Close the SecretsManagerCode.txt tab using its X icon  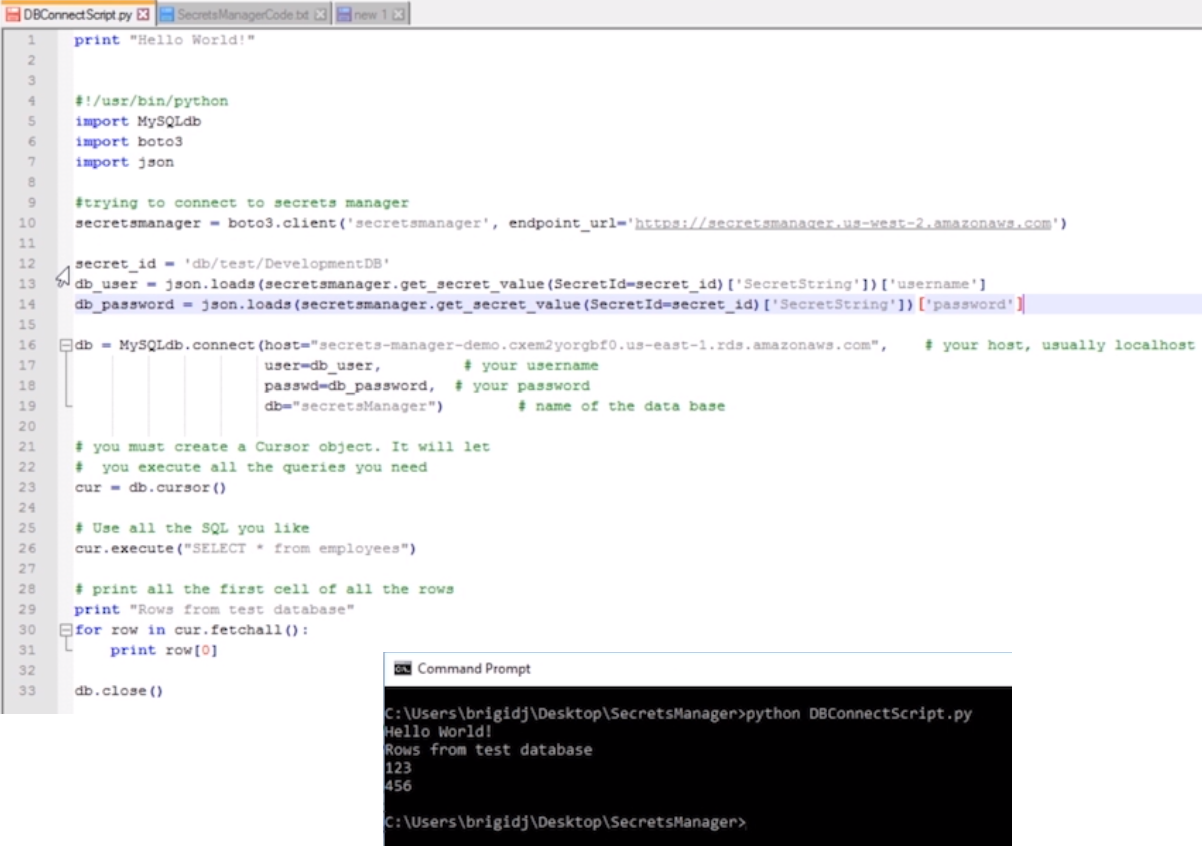point(320,14)
